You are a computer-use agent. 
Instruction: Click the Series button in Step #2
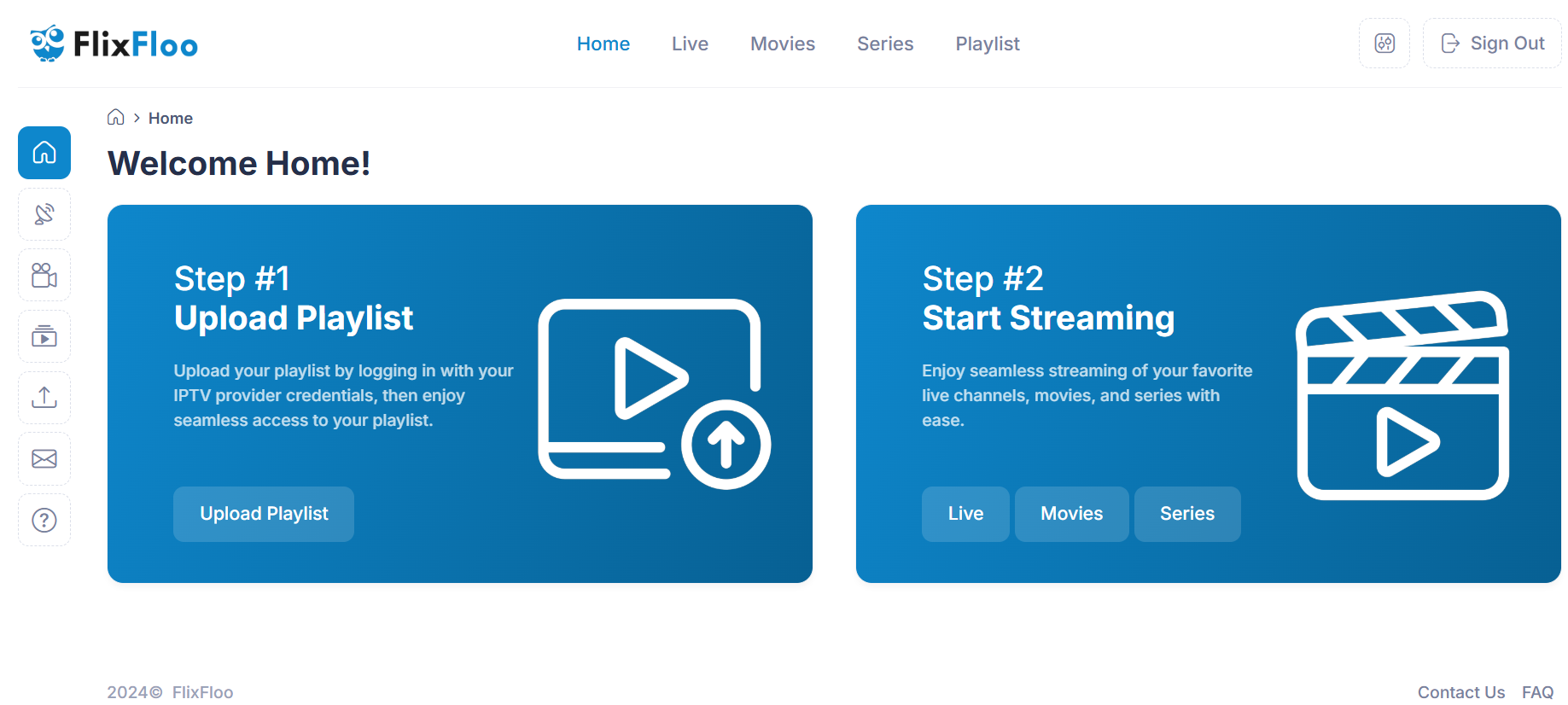click(1187, 514)
